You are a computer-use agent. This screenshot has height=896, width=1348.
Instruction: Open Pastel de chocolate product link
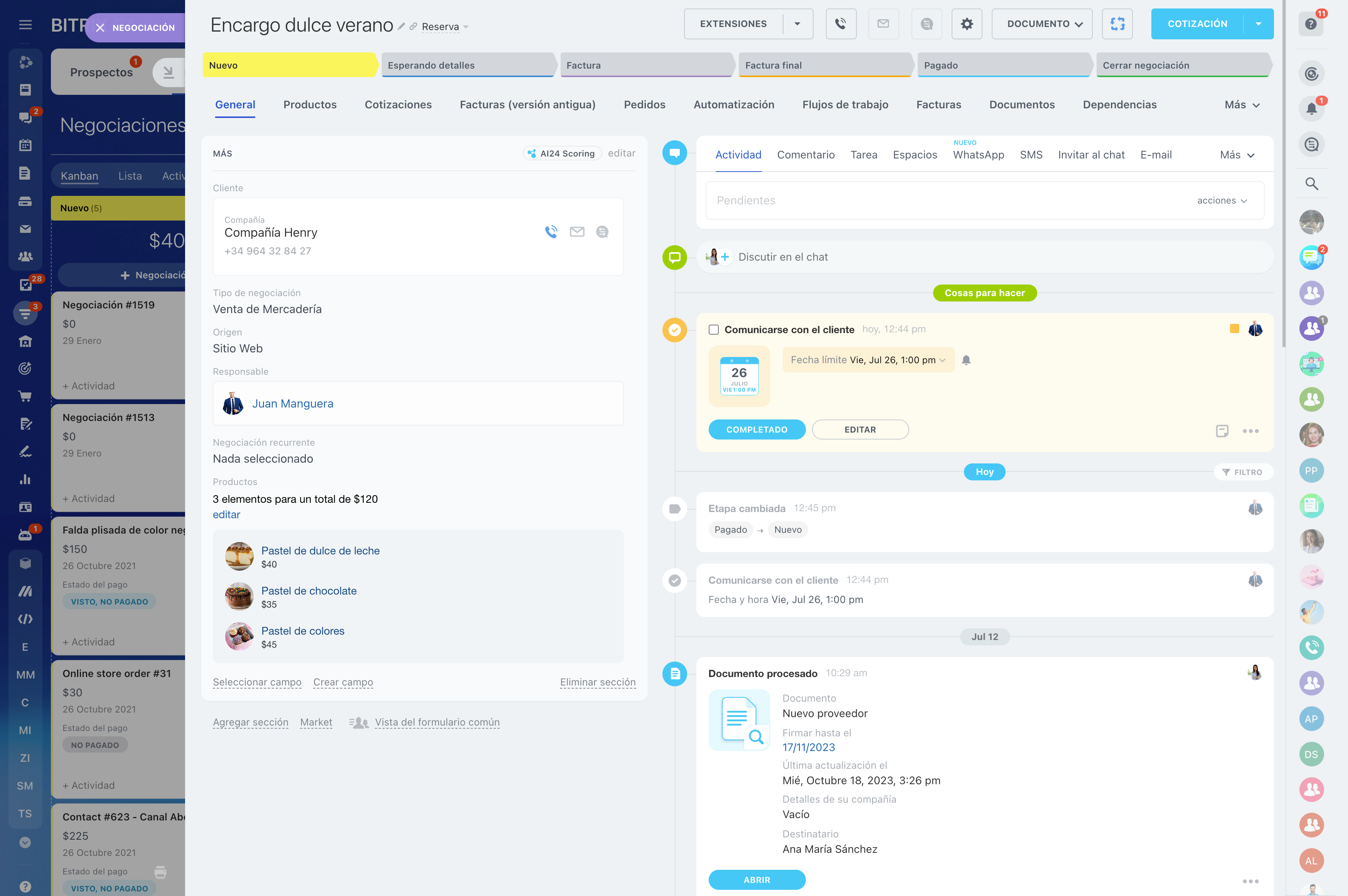pos(308,591)
